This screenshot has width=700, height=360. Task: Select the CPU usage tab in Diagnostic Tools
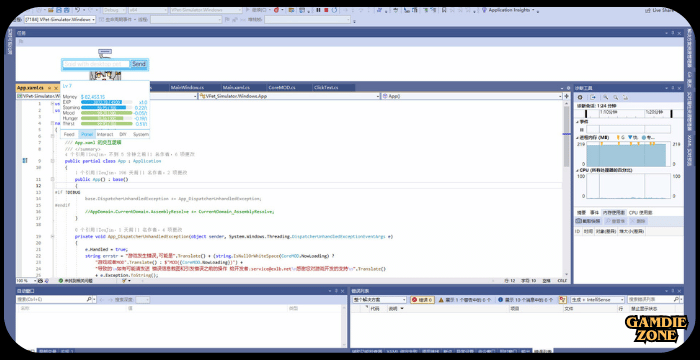click(640, 213)
